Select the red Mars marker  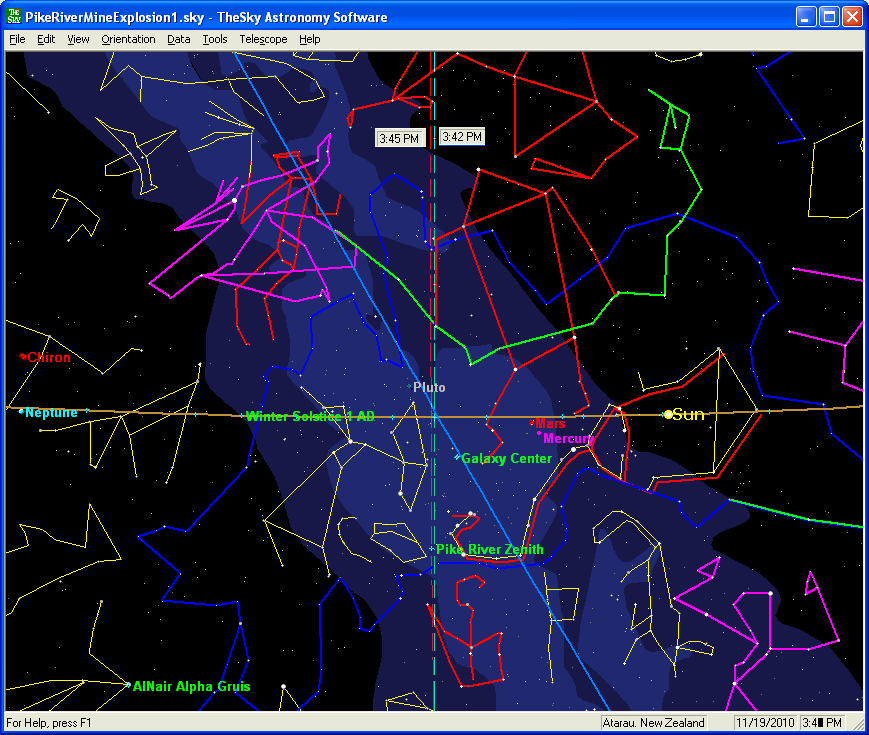coord(531,423)
